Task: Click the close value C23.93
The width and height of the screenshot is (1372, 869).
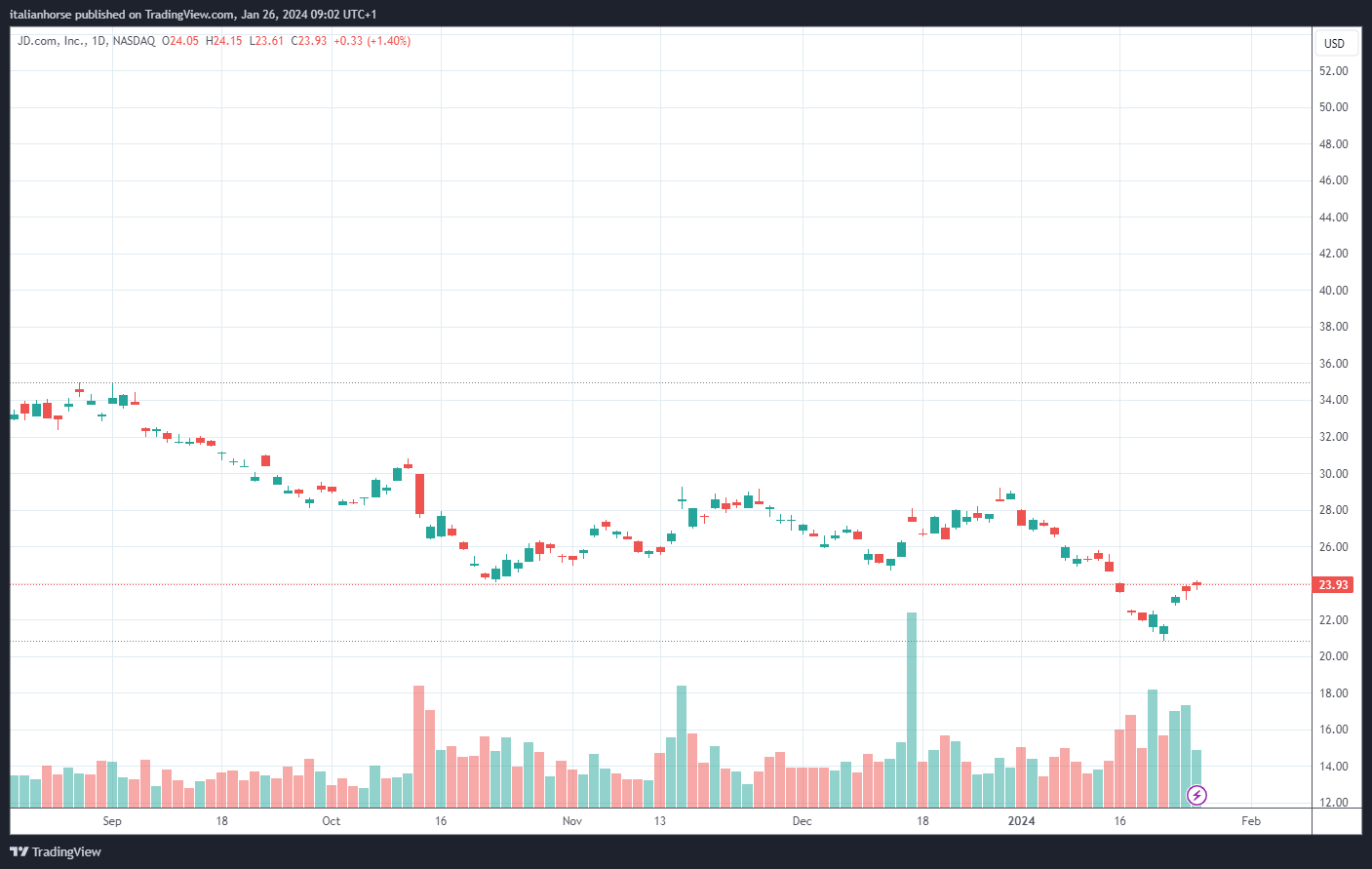Action: coord(309,41)
